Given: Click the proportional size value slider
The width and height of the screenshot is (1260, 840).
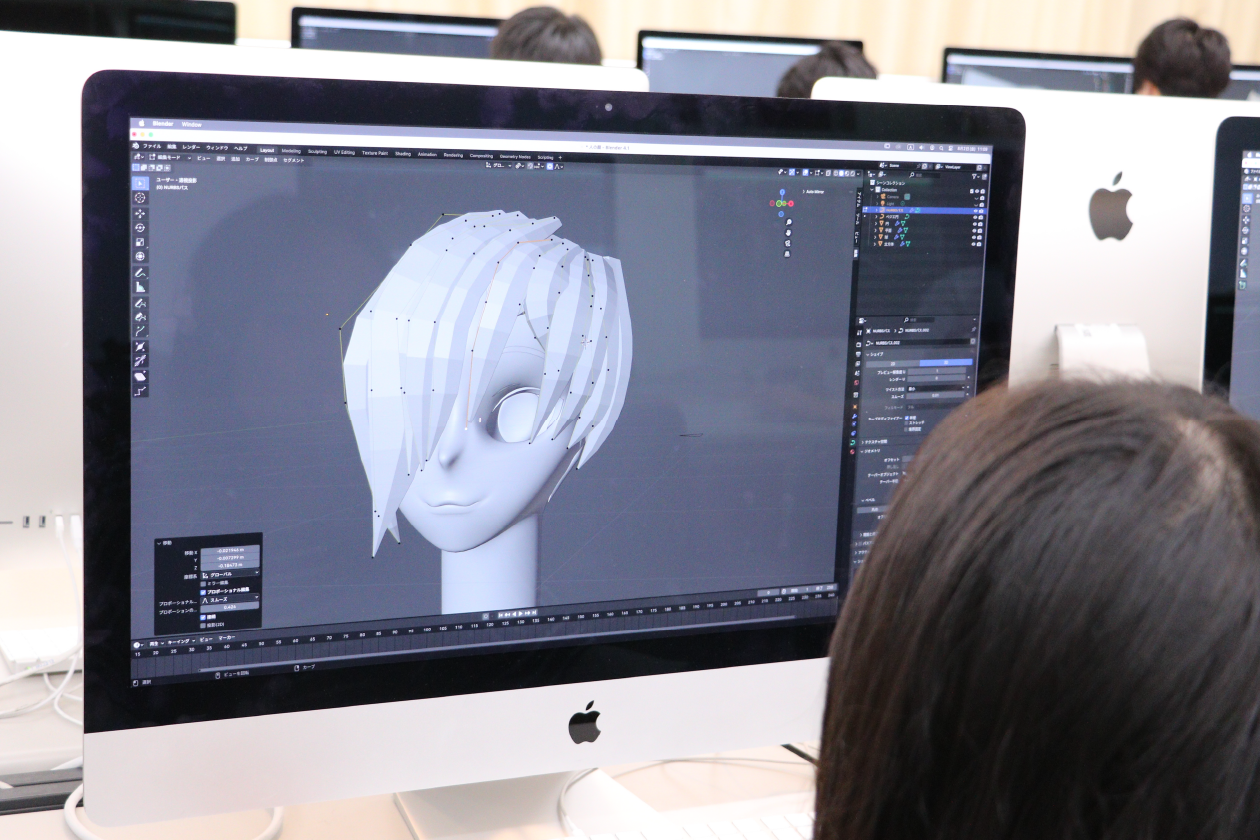Looking at the screenshot, I should (230, 607).
